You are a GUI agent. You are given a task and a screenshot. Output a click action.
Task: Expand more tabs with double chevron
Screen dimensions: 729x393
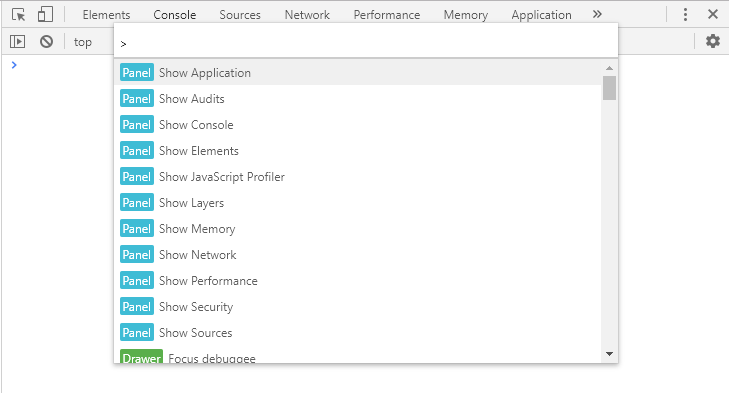(x=597, y=14)
